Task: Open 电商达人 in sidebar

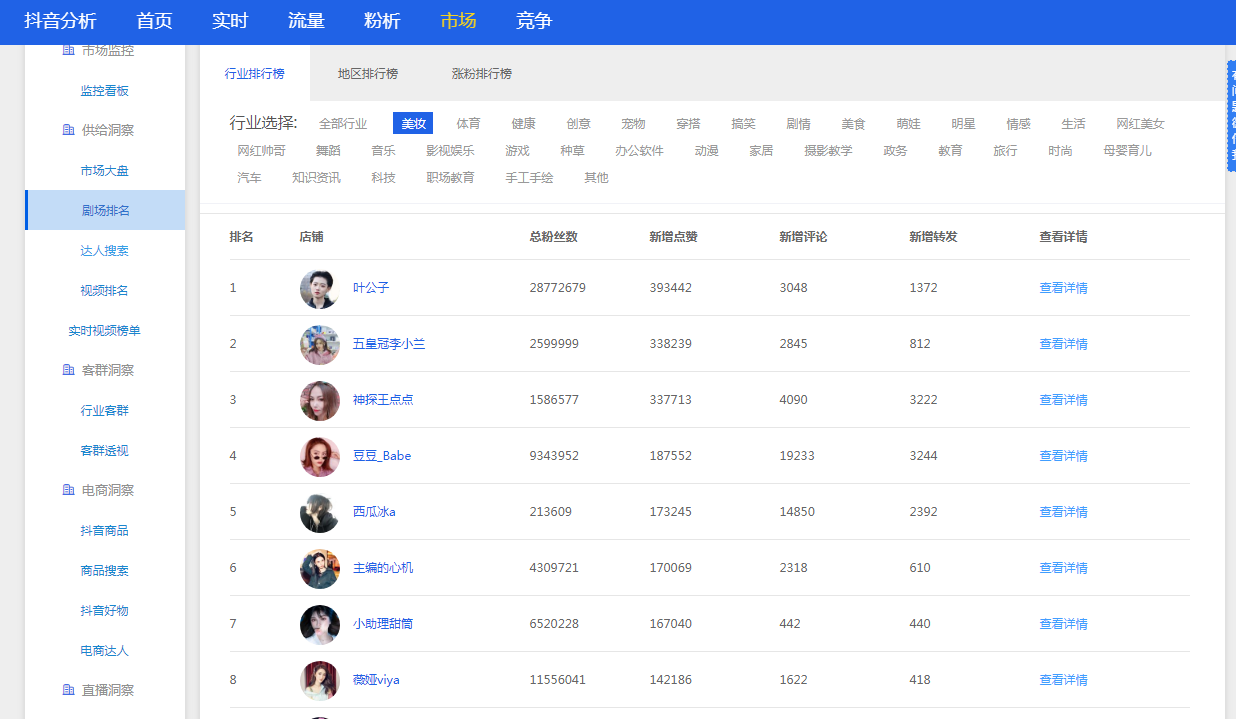Action: 105,651
